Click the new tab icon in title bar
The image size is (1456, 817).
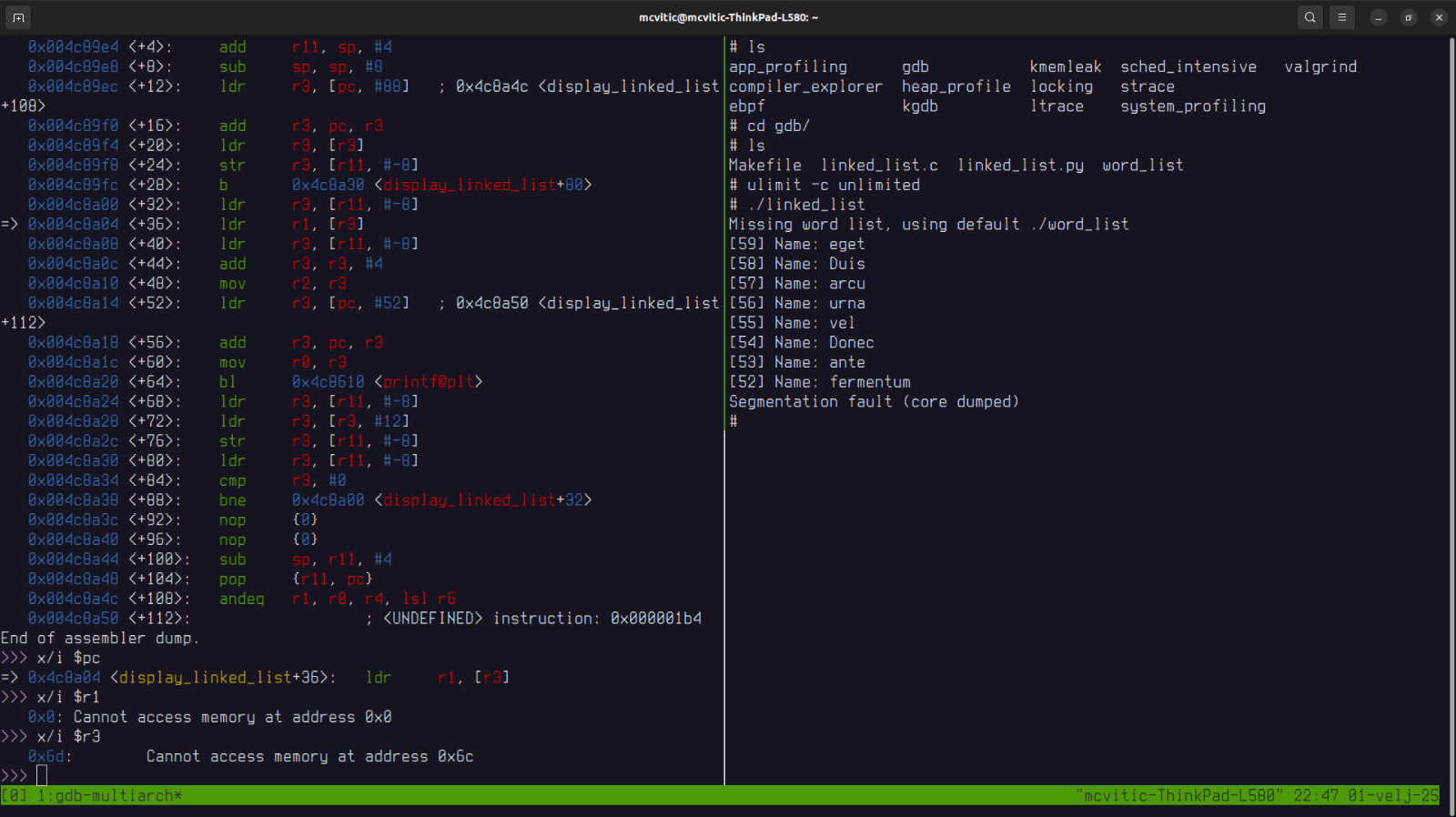click(x=18, y=17)
